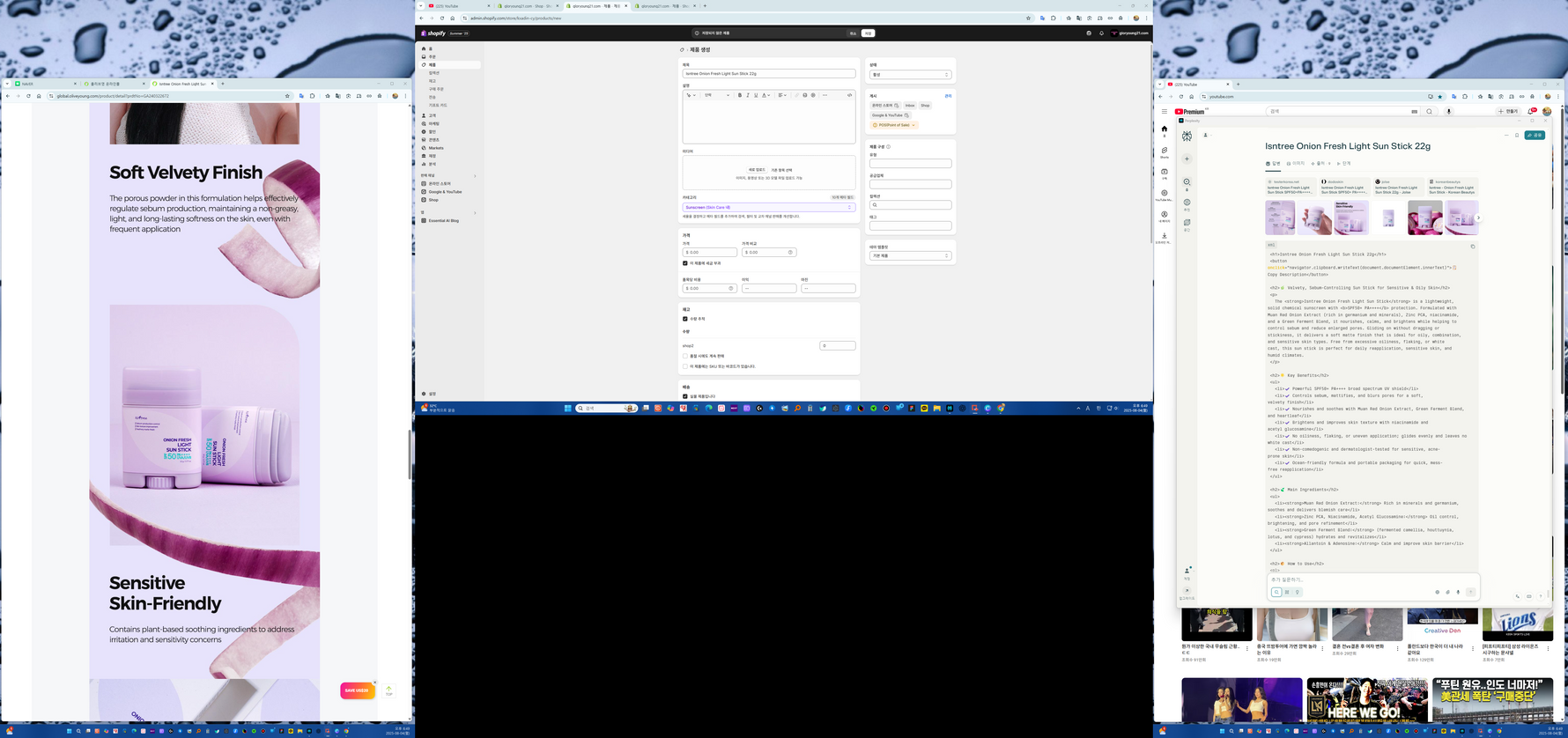Select existing media link
1568x738 pixels.
[x=781, y=170]
